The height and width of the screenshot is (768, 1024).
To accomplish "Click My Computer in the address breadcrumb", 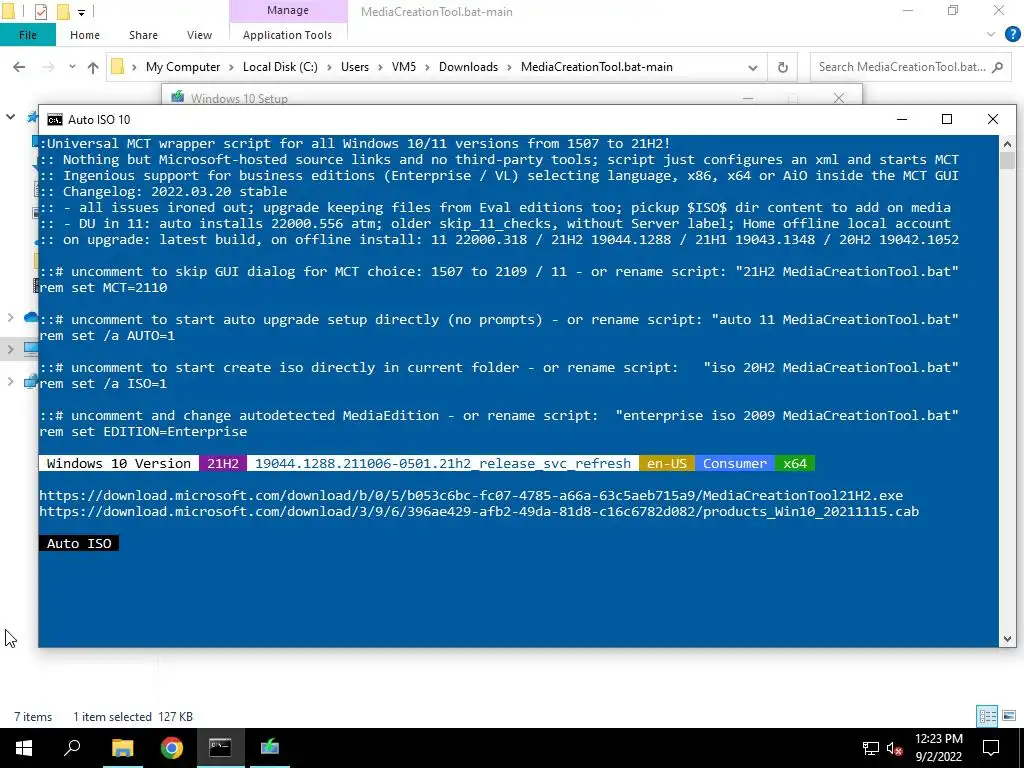I will [x=183, y=67].
